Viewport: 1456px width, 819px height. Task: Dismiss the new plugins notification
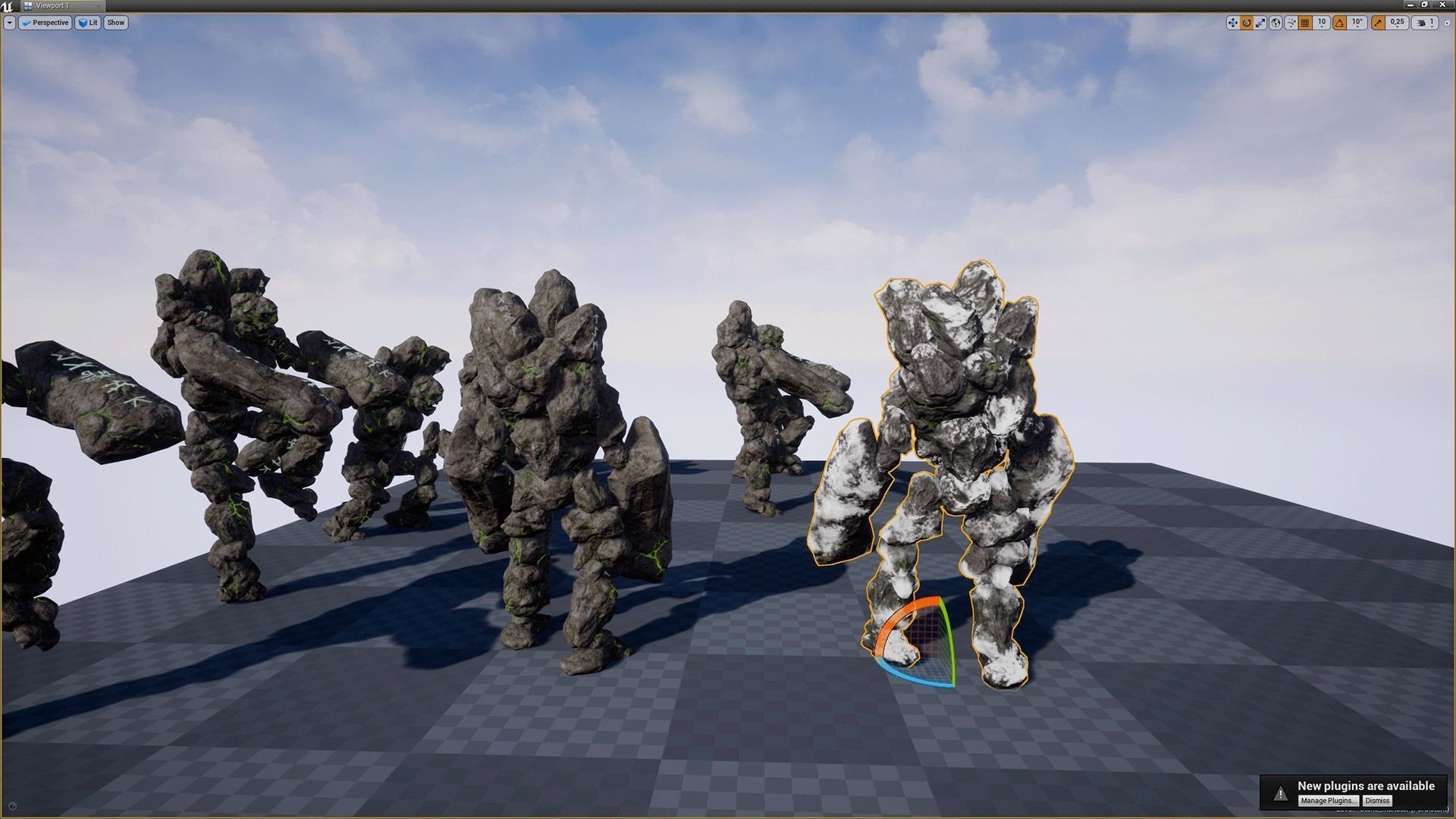tap(1377, 801)
